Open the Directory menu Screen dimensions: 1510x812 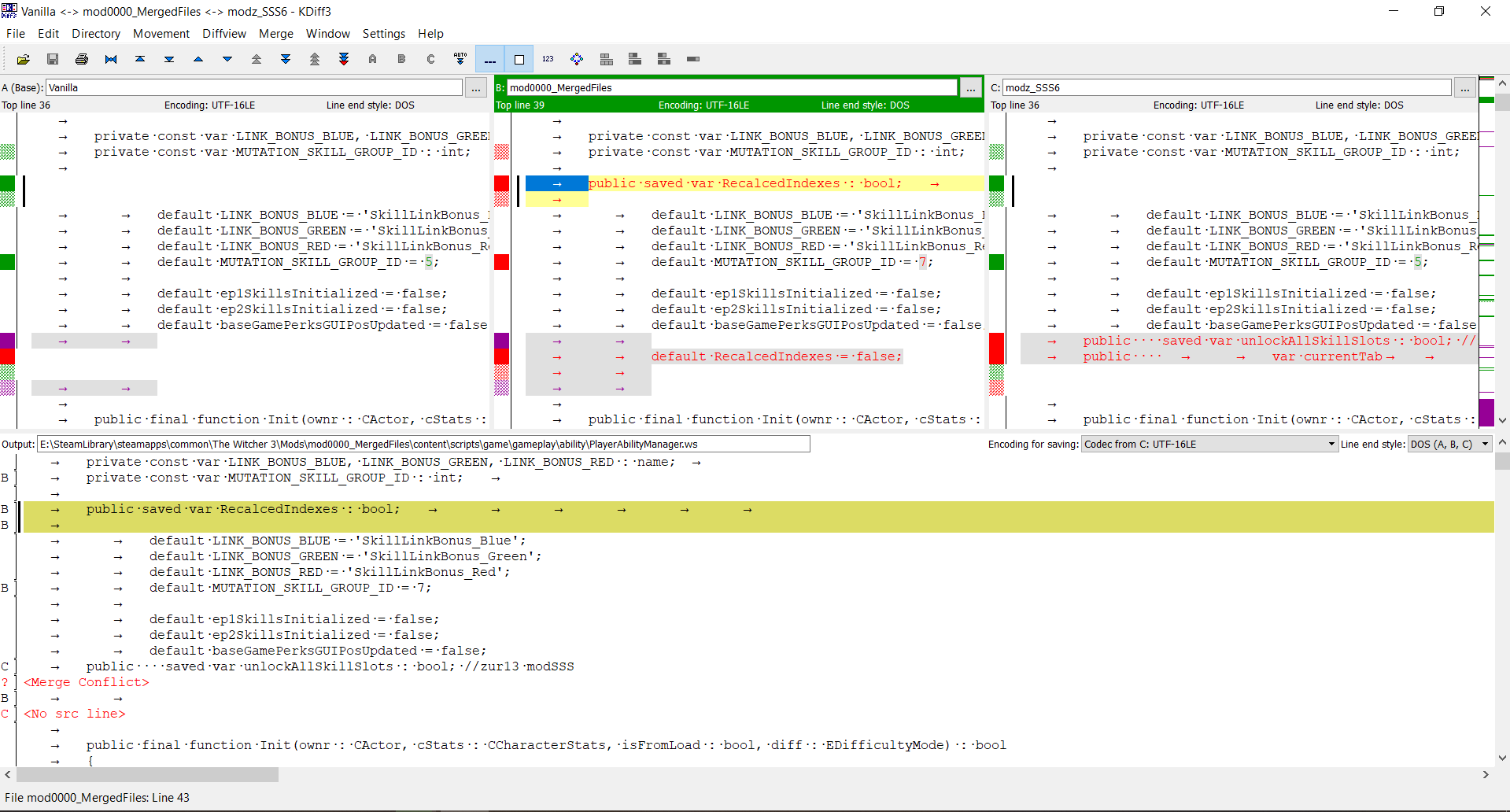[x=96, y=34]
